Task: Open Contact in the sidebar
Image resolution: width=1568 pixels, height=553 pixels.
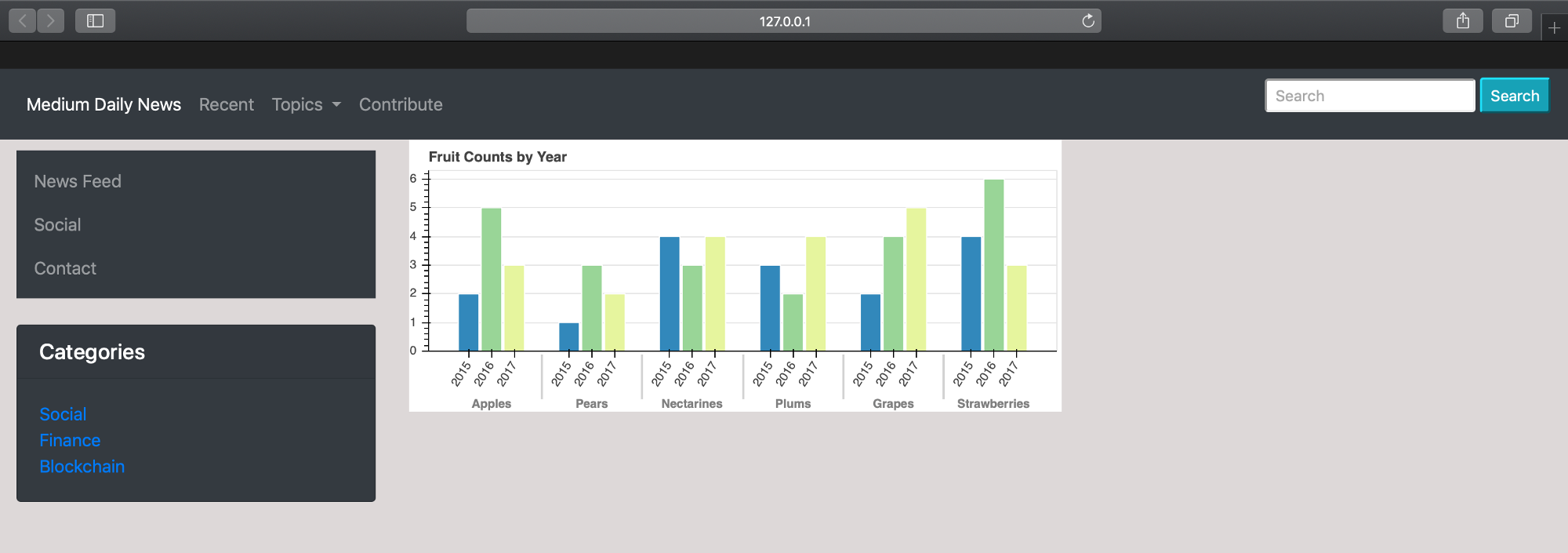Action: [x=65, y=268]
